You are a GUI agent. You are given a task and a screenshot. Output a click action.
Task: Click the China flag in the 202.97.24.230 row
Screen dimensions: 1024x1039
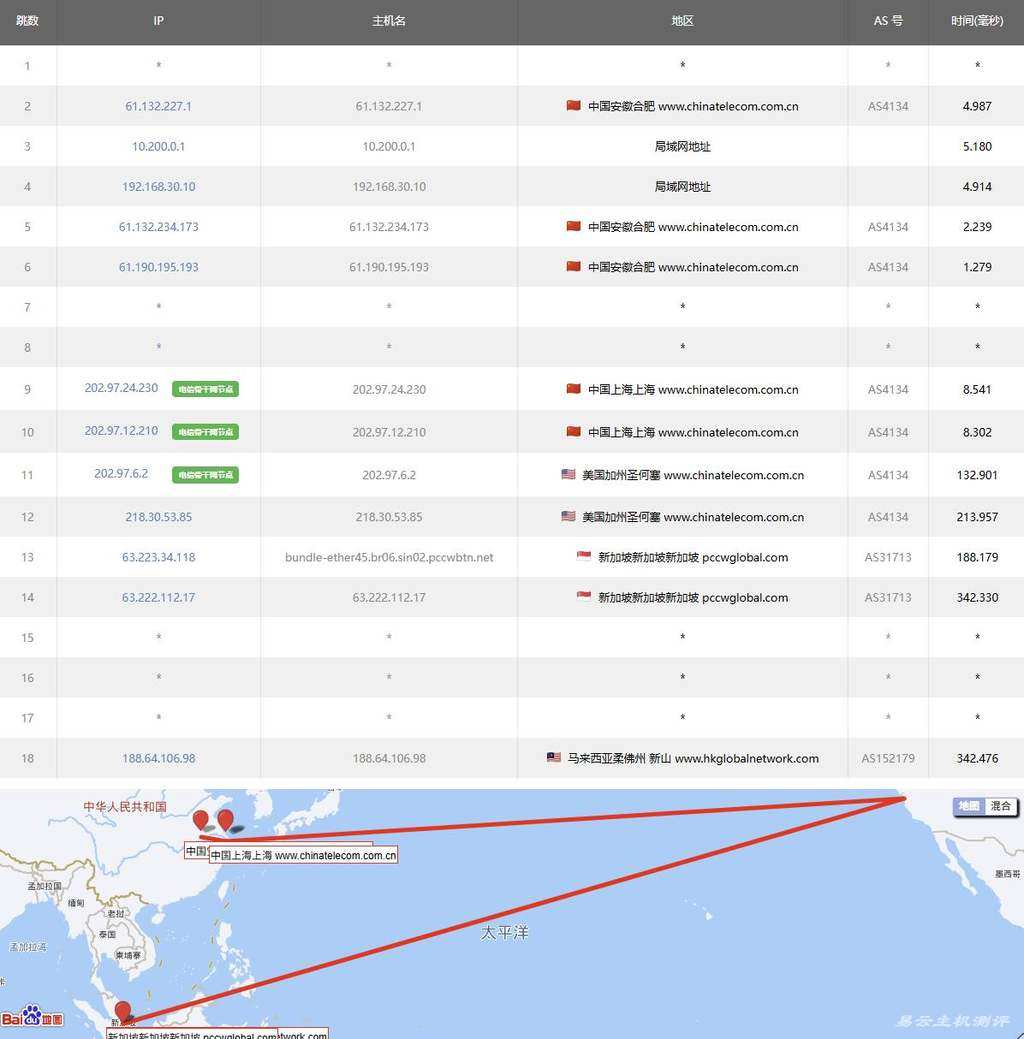(573, 389)
